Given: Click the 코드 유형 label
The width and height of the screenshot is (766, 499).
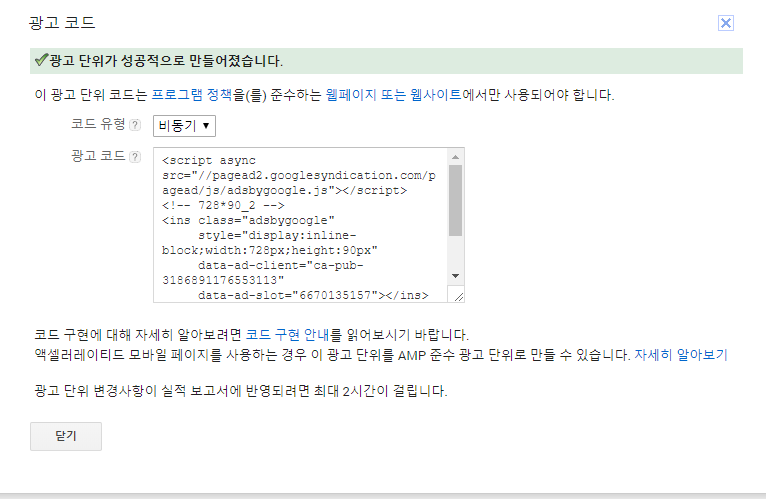Looking at the screenshot, I should (98, 124).
